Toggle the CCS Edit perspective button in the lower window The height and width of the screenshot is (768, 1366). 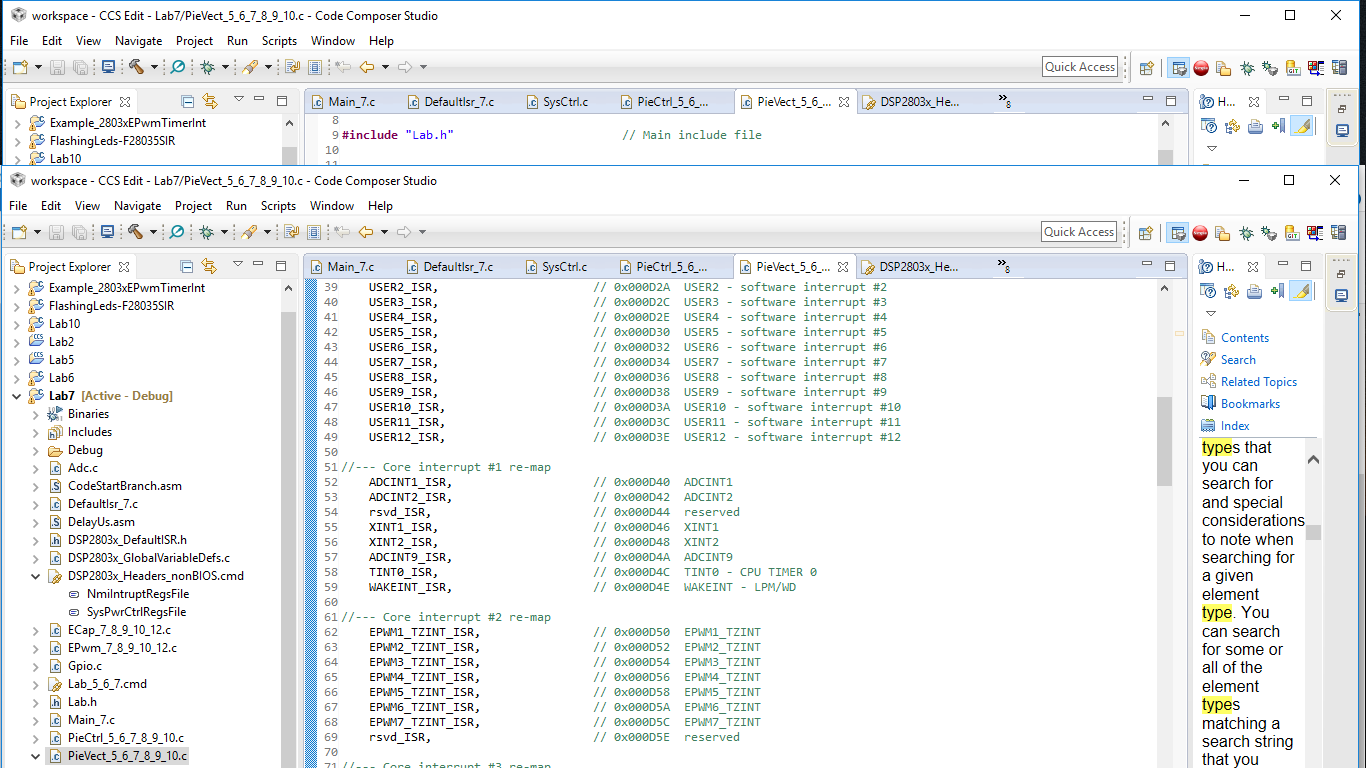click(1178, 233)
